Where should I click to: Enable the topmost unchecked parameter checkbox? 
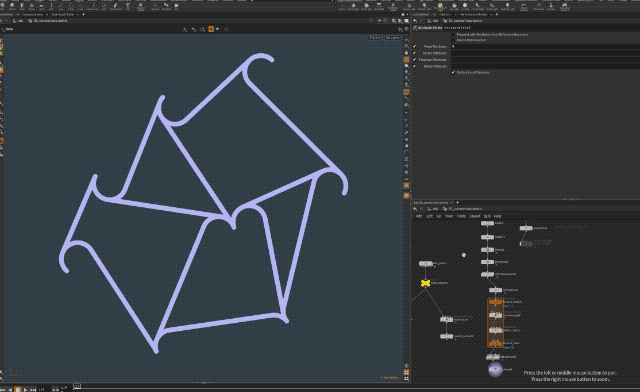pos(453,35)
